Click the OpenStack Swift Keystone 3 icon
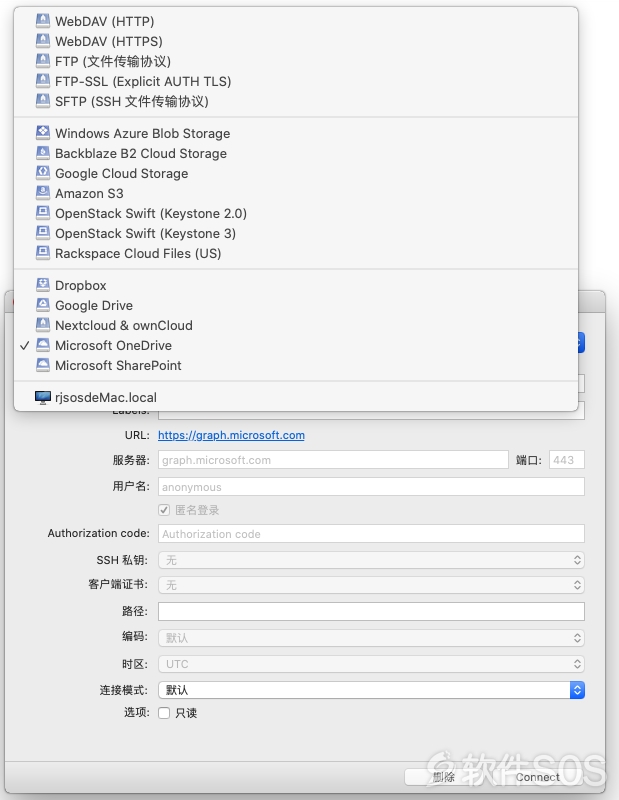The height and width of the screenshot is (800, 619). (43, 233)
